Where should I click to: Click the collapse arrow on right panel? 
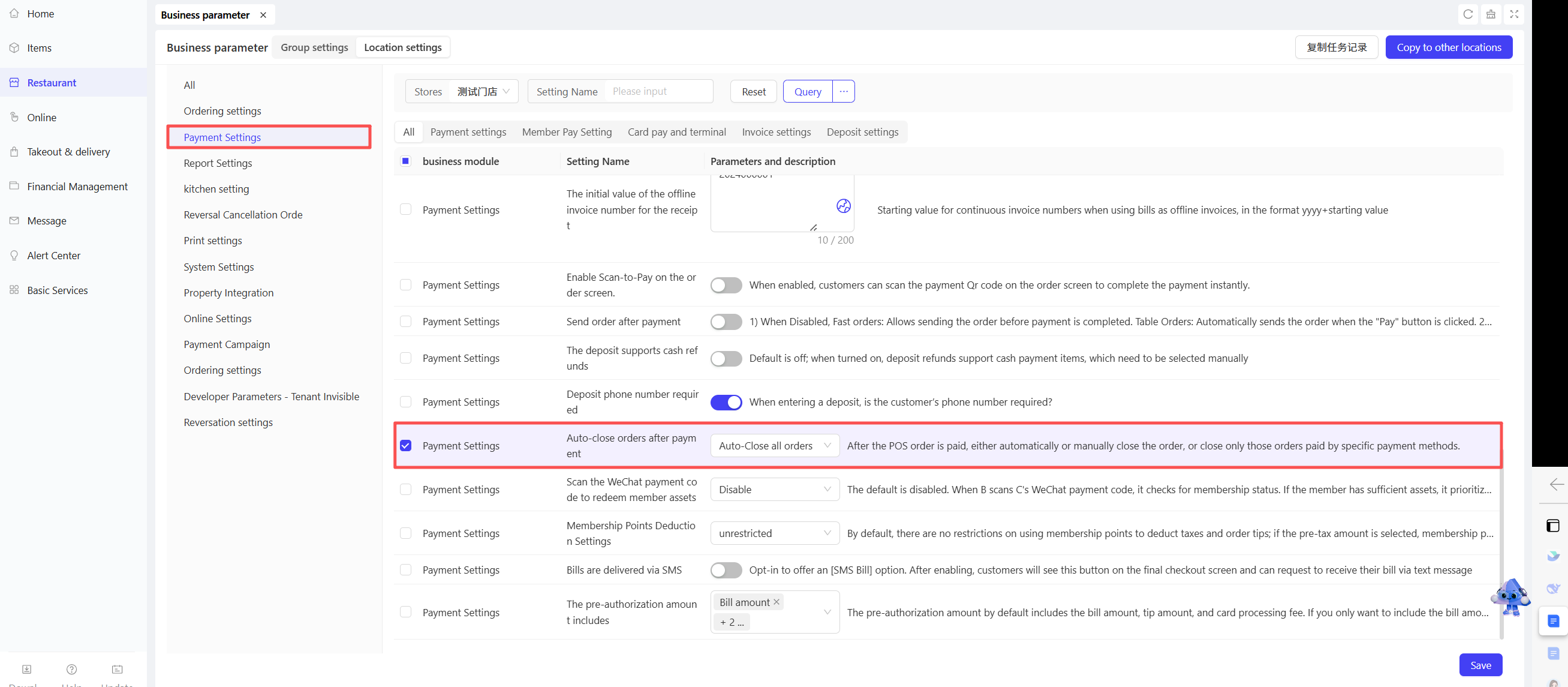pos(1556,484)
